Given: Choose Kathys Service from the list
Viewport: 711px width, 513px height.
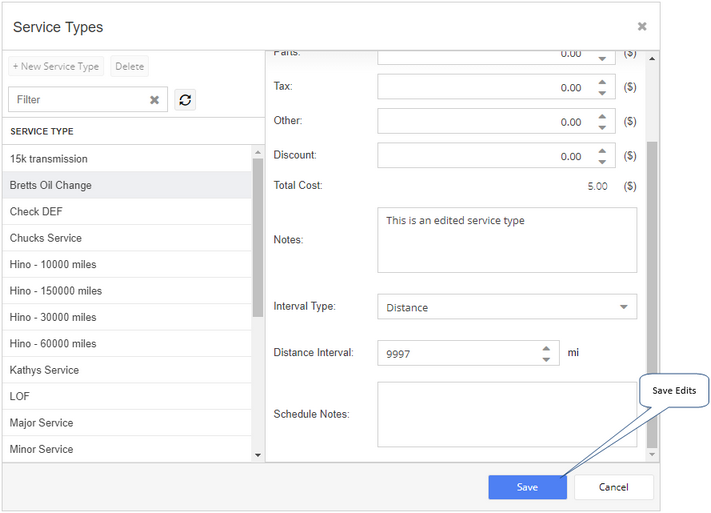Looking at the screenshot, I should coord(127,370).
